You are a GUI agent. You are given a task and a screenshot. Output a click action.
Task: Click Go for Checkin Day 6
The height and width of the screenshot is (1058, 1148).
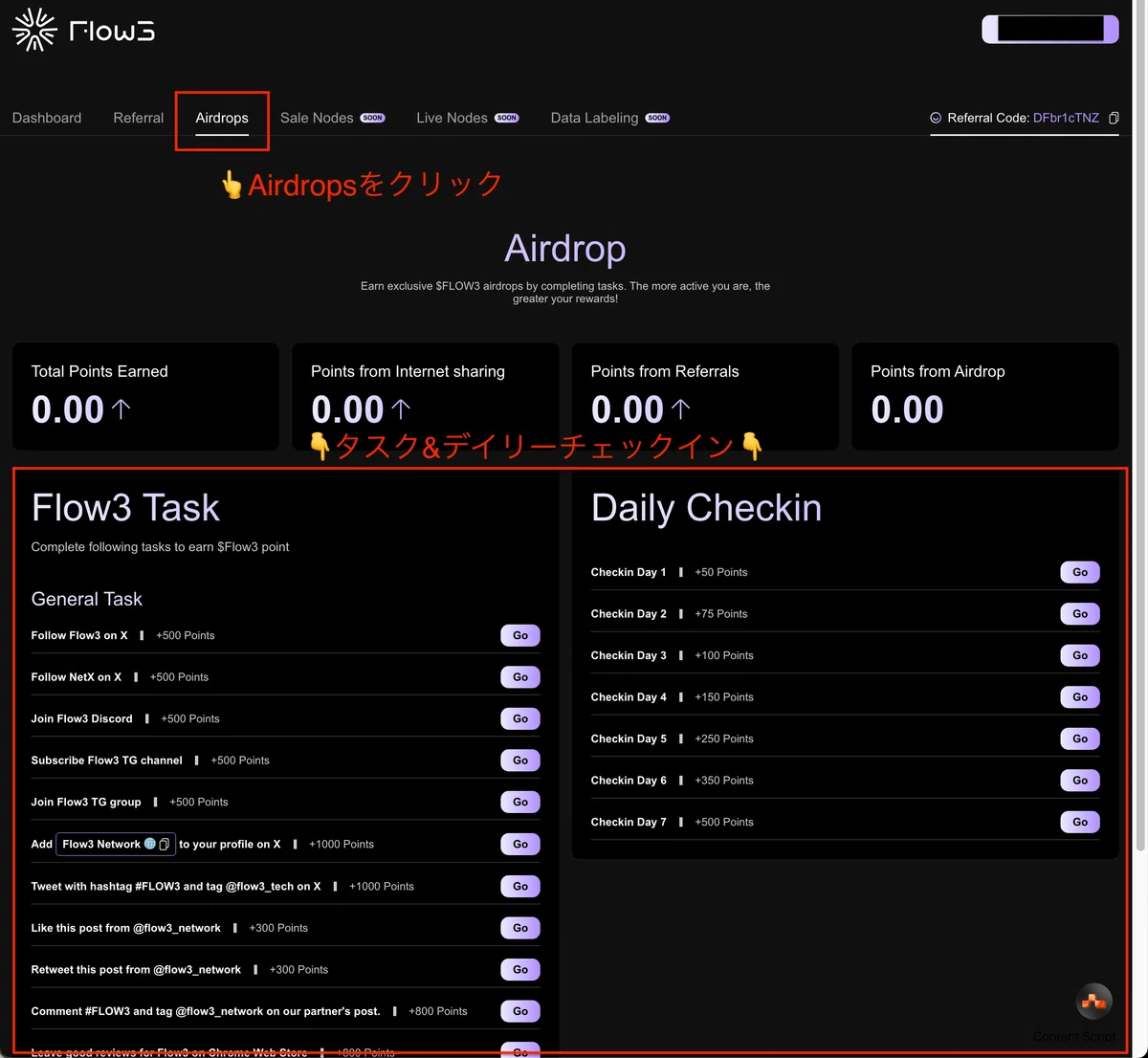[x=1080, y=781]
